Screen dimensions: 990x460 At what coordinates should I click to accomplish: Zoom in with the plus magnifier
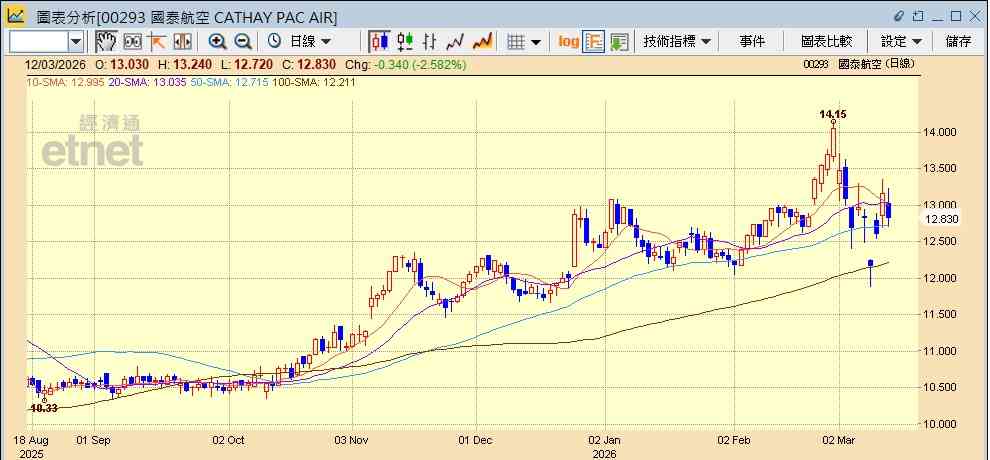click(x=218, y=42)
